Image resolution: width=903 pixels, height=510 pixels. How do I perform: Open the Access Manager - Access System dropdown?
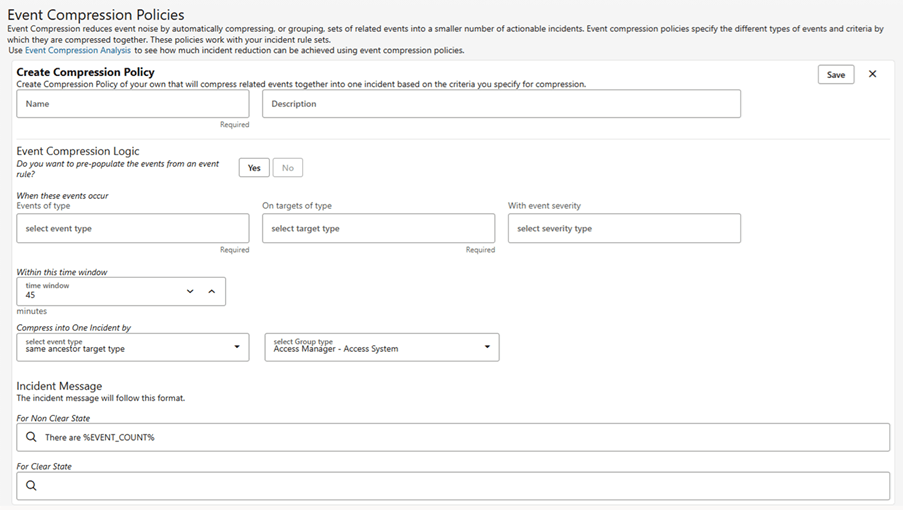pyautogui.click(x=382, y=347)
